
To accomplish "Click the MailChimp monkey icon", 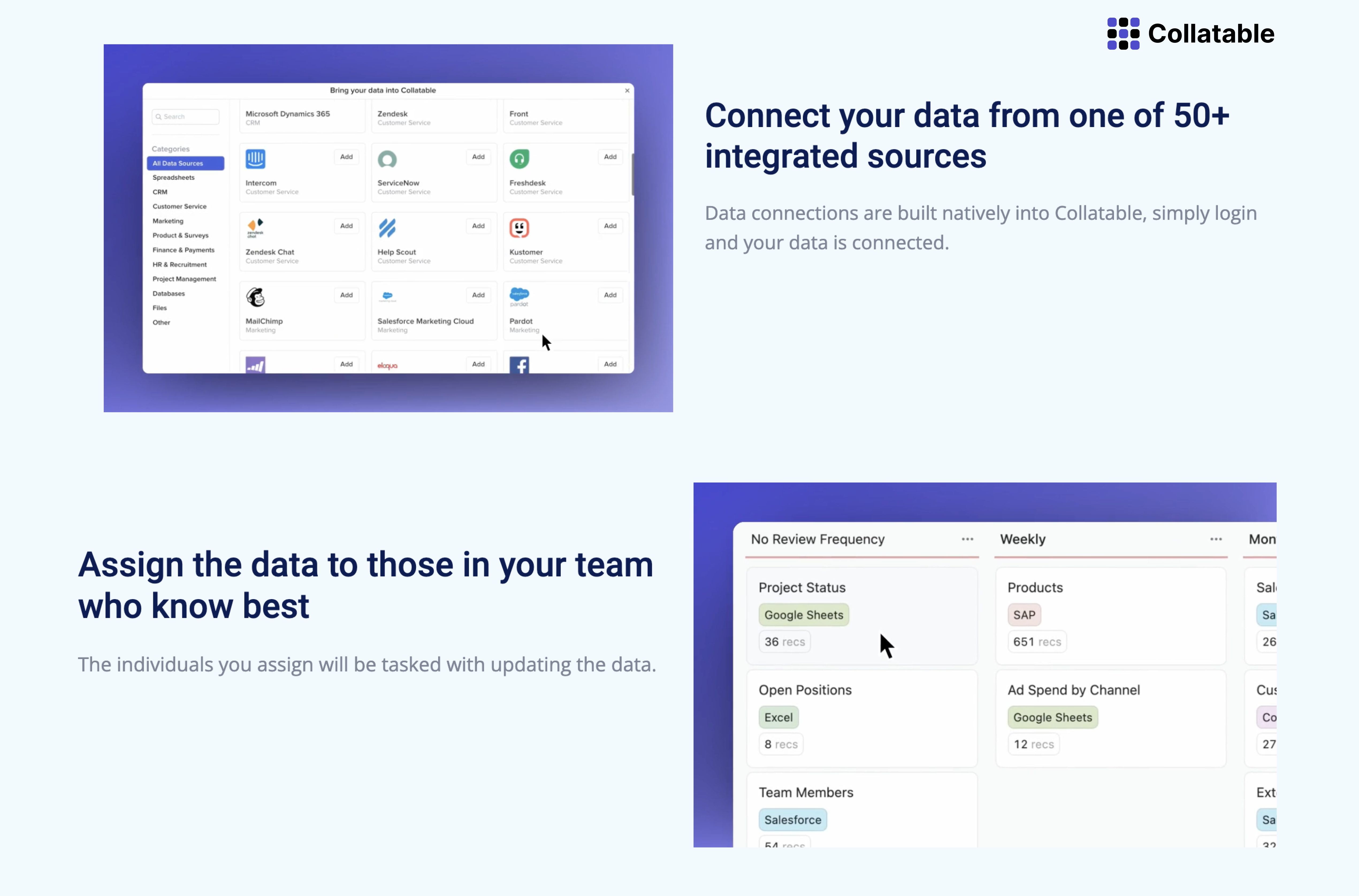I will point(255,297).
